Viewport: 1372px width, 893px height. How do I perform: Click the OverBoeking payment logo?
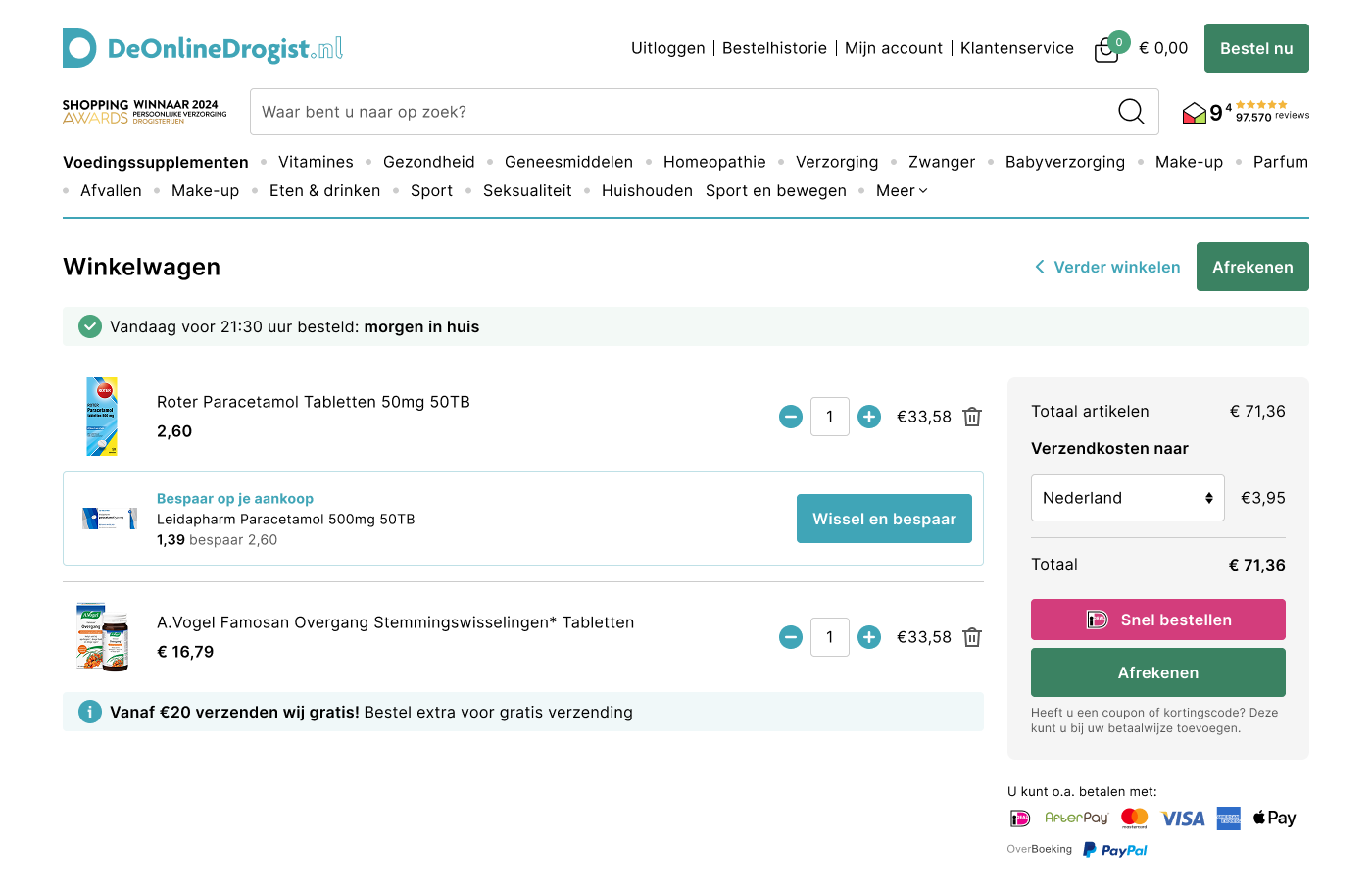(1040, 849)
